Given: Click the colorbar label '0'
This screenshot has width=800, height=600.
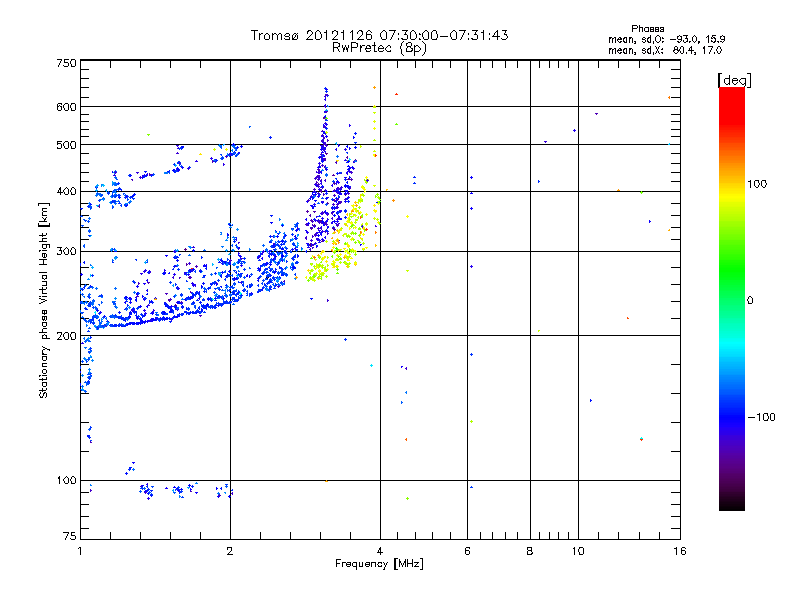Looking at the screenshot, I should pos(750,301).
